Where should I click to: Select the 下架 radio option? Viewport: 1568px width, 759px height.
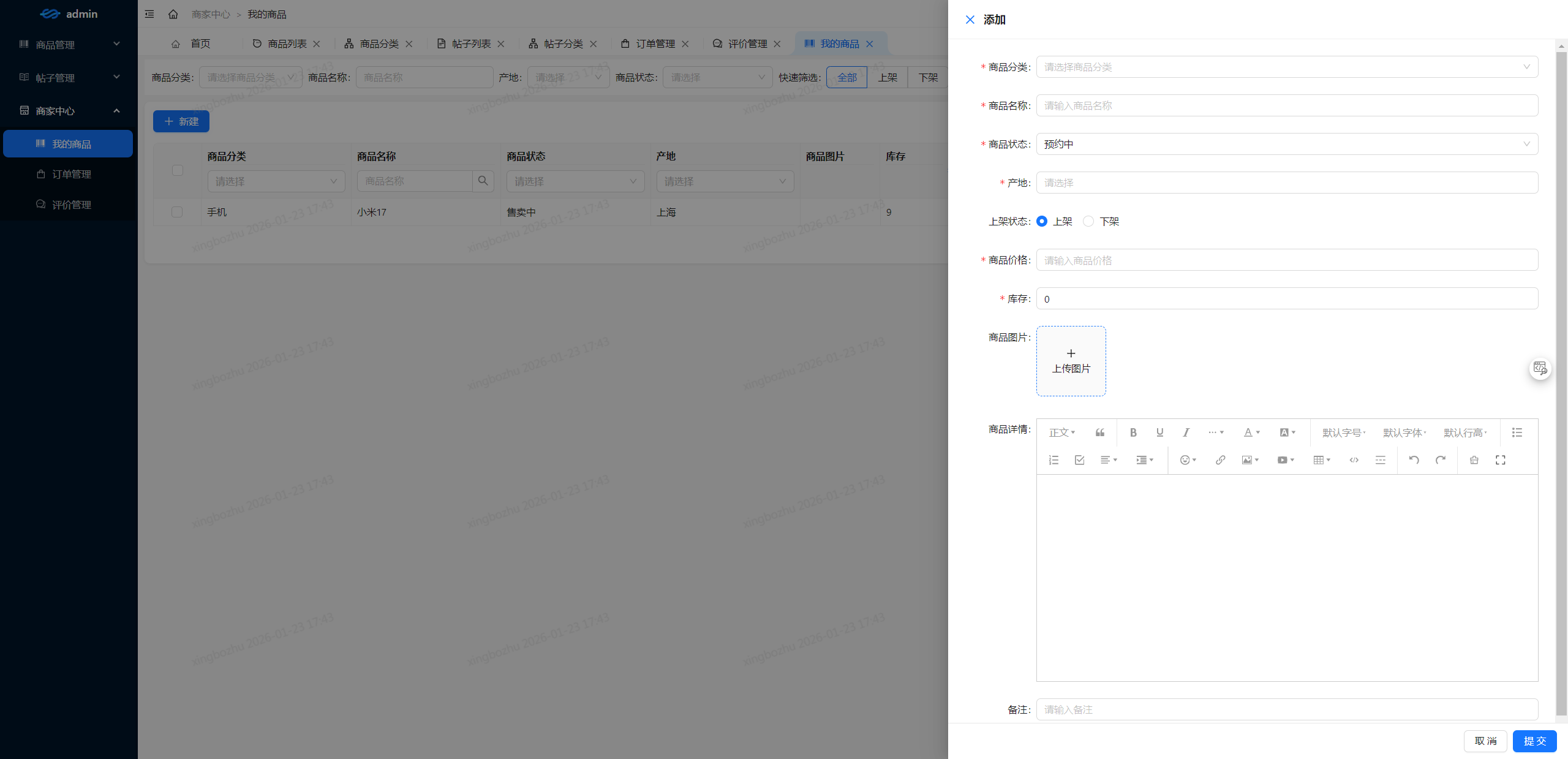[x=1088, y=221]
